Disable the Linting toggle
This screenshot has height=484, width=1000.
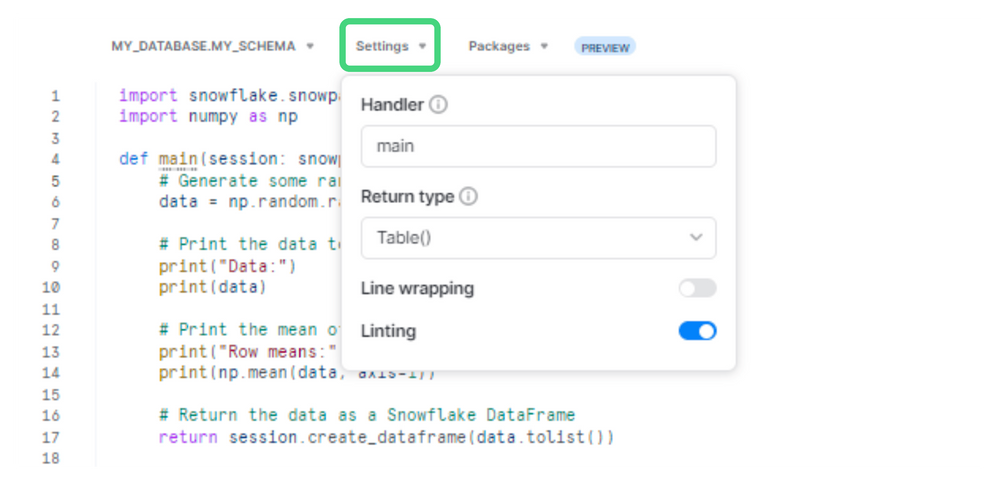pyautogui.click(x=697, y=331)
